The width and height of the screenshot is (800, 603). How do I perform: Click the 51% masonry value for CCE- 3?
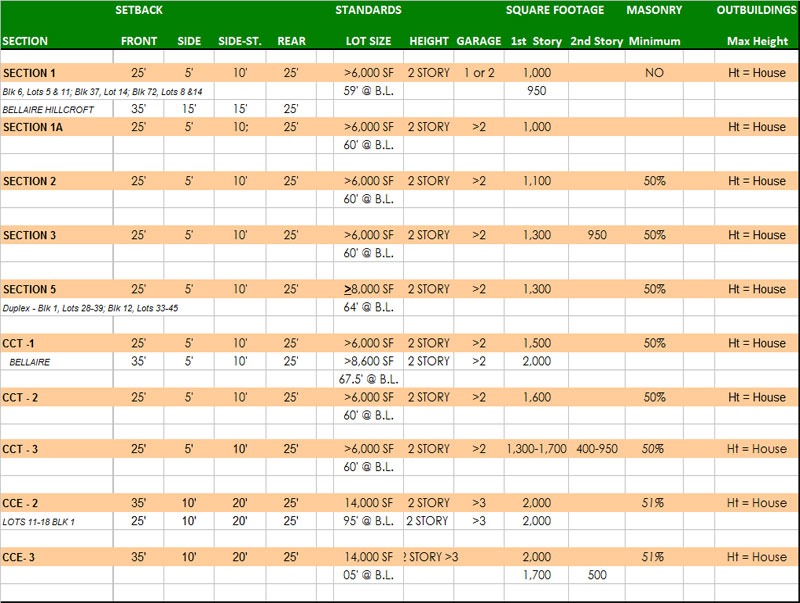pyautogui.click(x=653, y=557)
